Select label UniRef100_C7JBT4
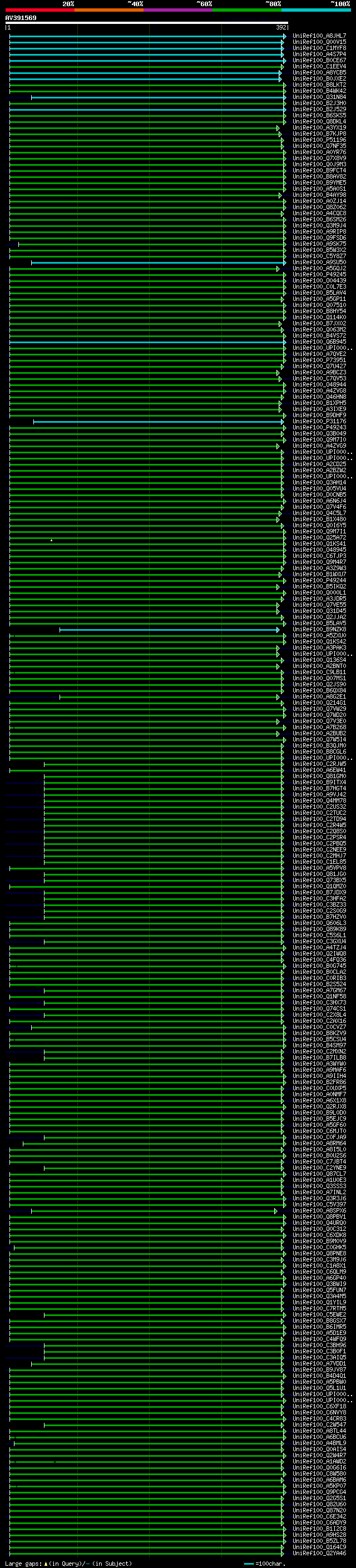 319,1162
